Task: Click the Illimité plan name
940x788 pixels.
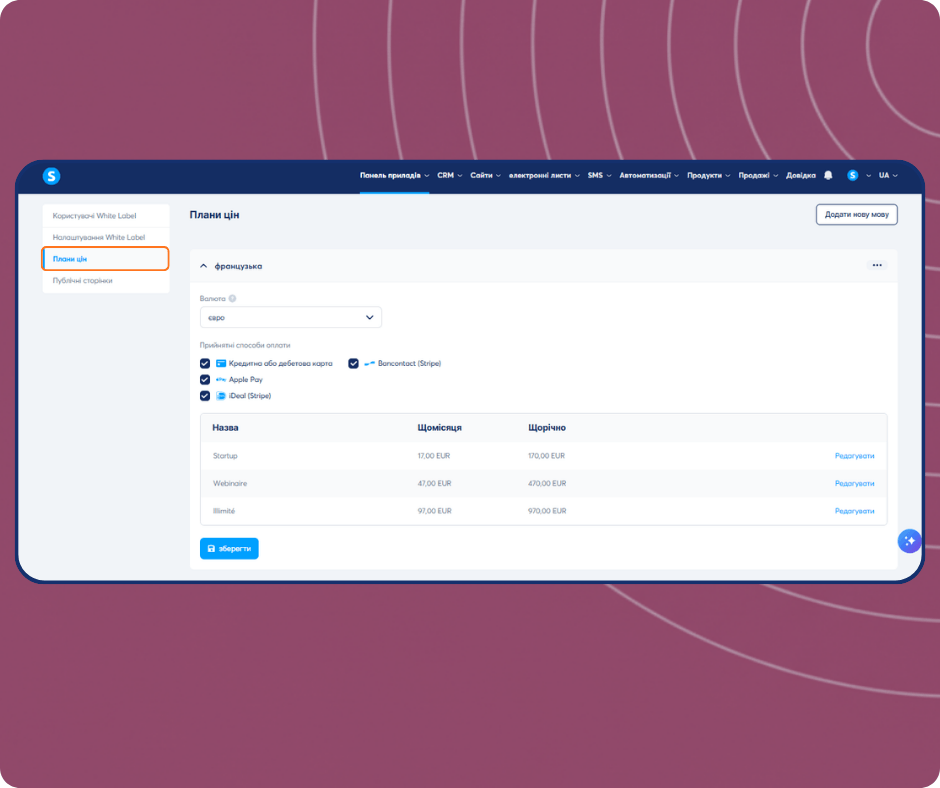Action: pyautogui.click(x=224, y=511)
